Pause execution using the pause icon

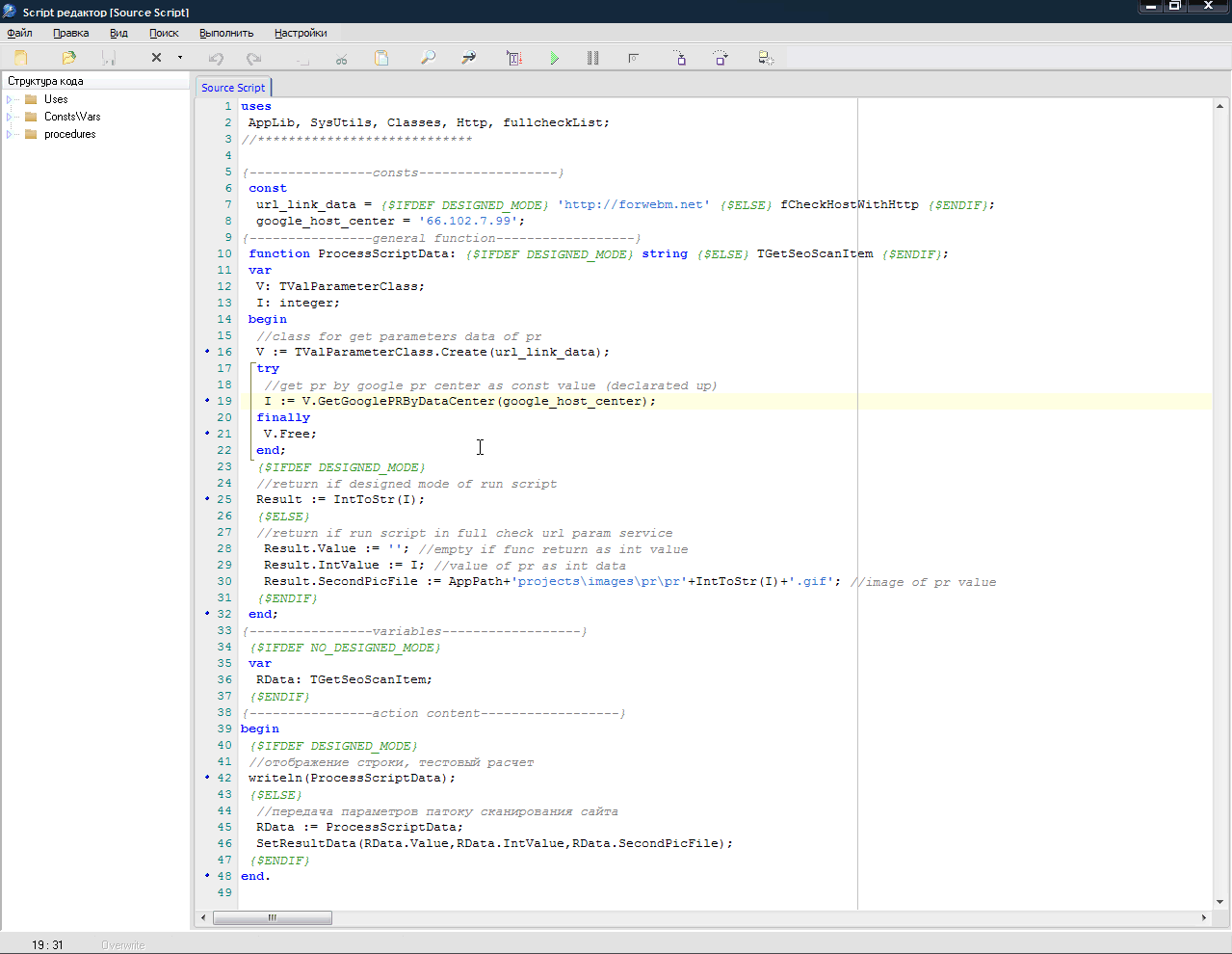(x=592, y=58)
